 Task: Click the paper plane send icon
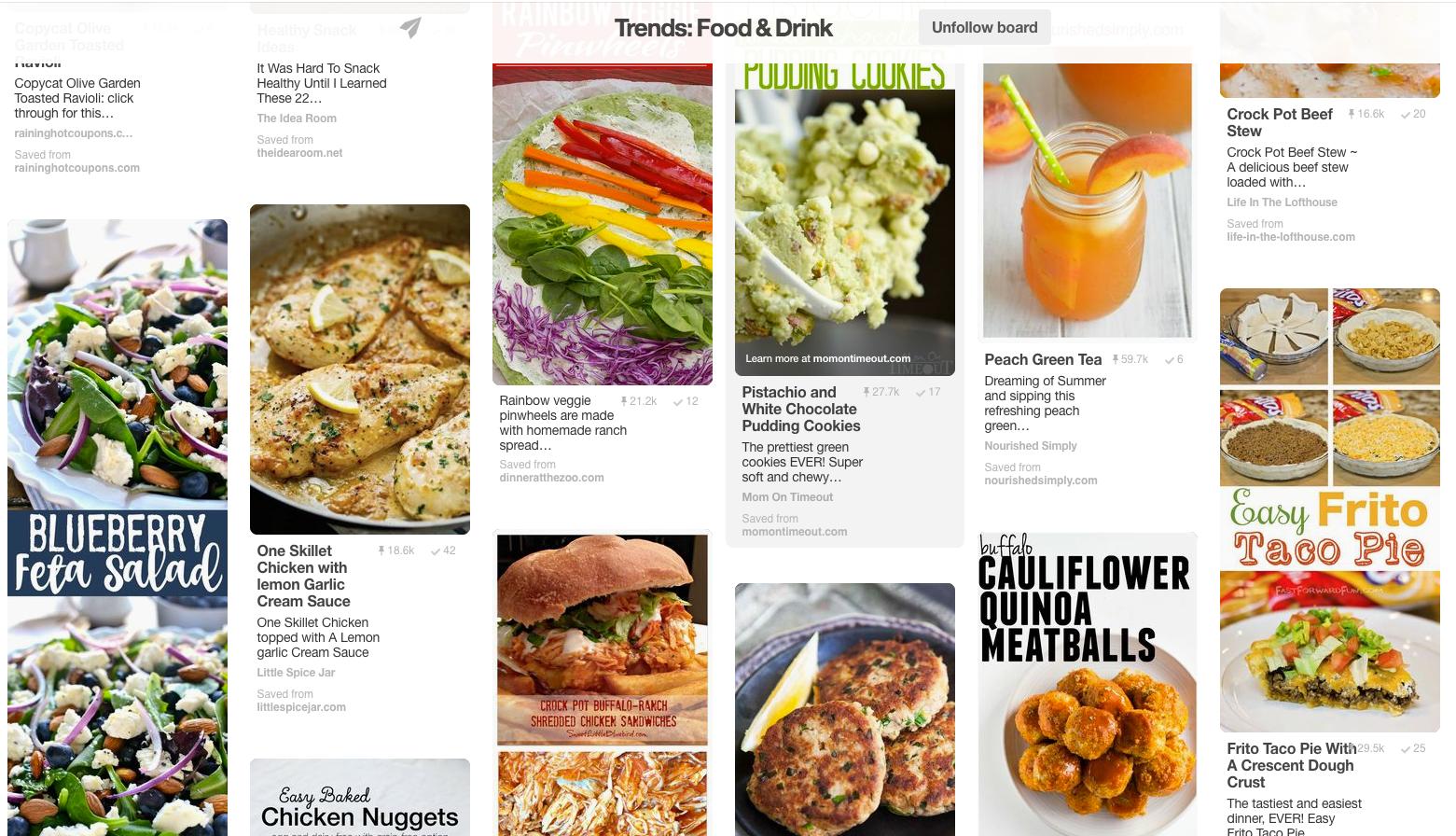click(x=410, y=28)
